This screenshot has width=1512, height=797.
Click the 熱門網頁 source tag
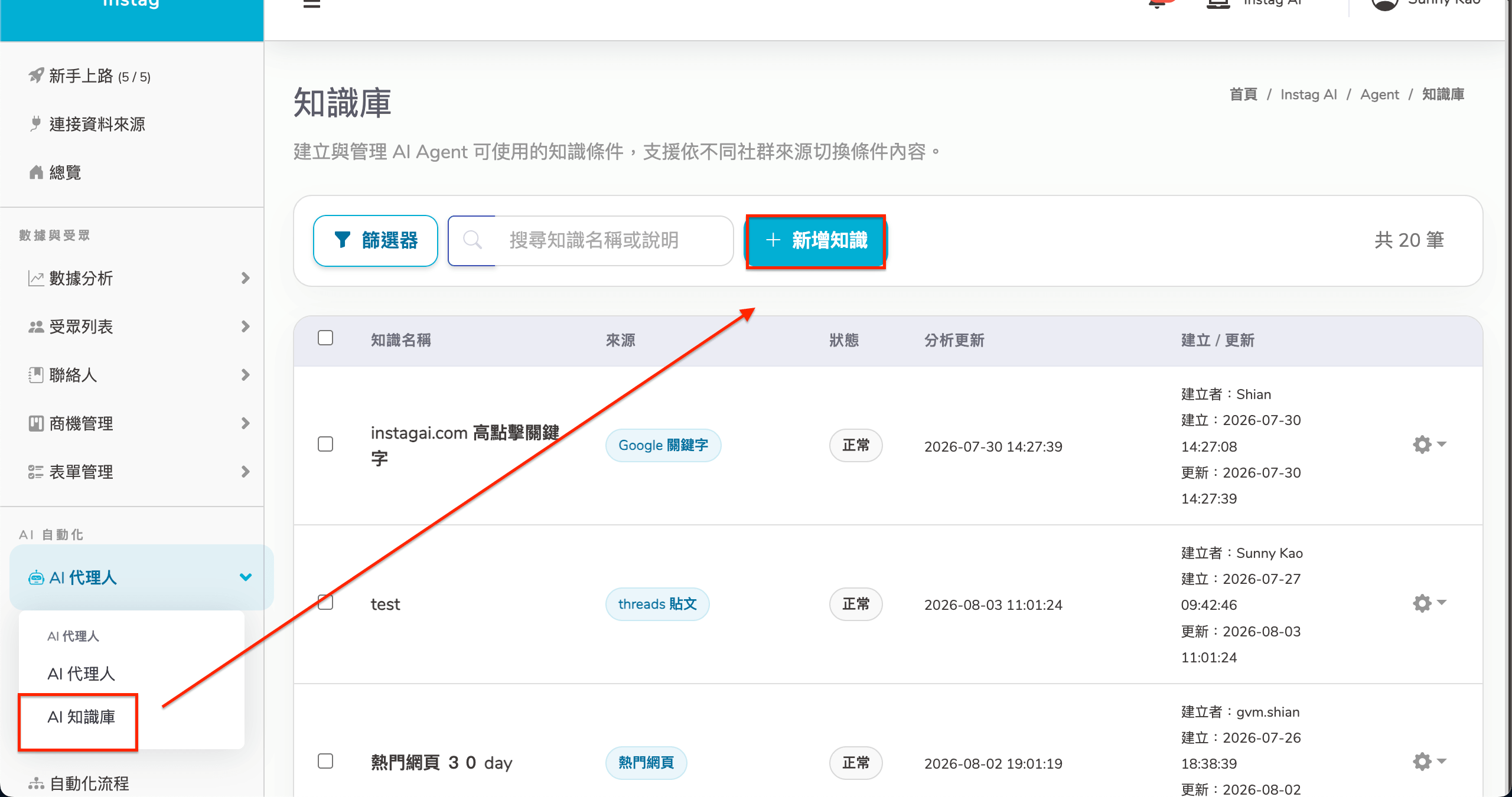646,763
